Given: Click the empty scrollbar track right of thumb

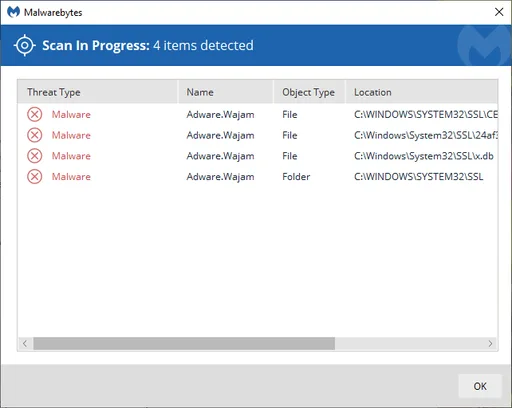Looking at the screenshot, I should [409, 343].
